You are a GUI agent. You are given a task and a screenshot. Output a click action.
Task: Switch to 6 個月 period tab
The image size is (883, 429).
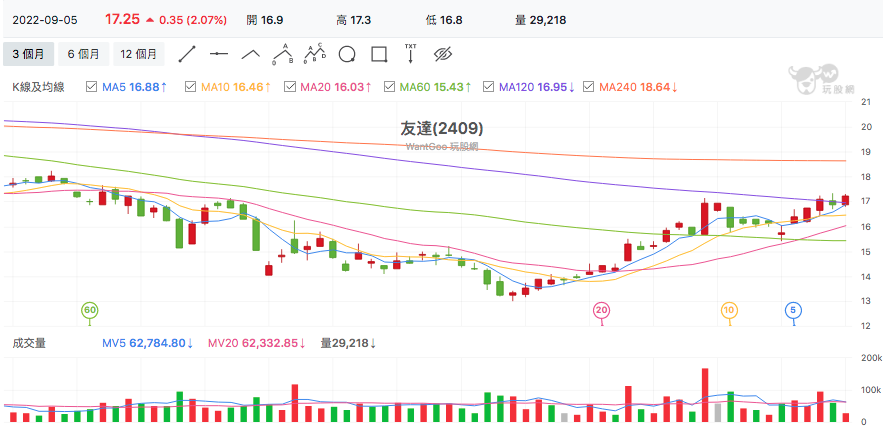pyautogui.click(x=83, y=54)
